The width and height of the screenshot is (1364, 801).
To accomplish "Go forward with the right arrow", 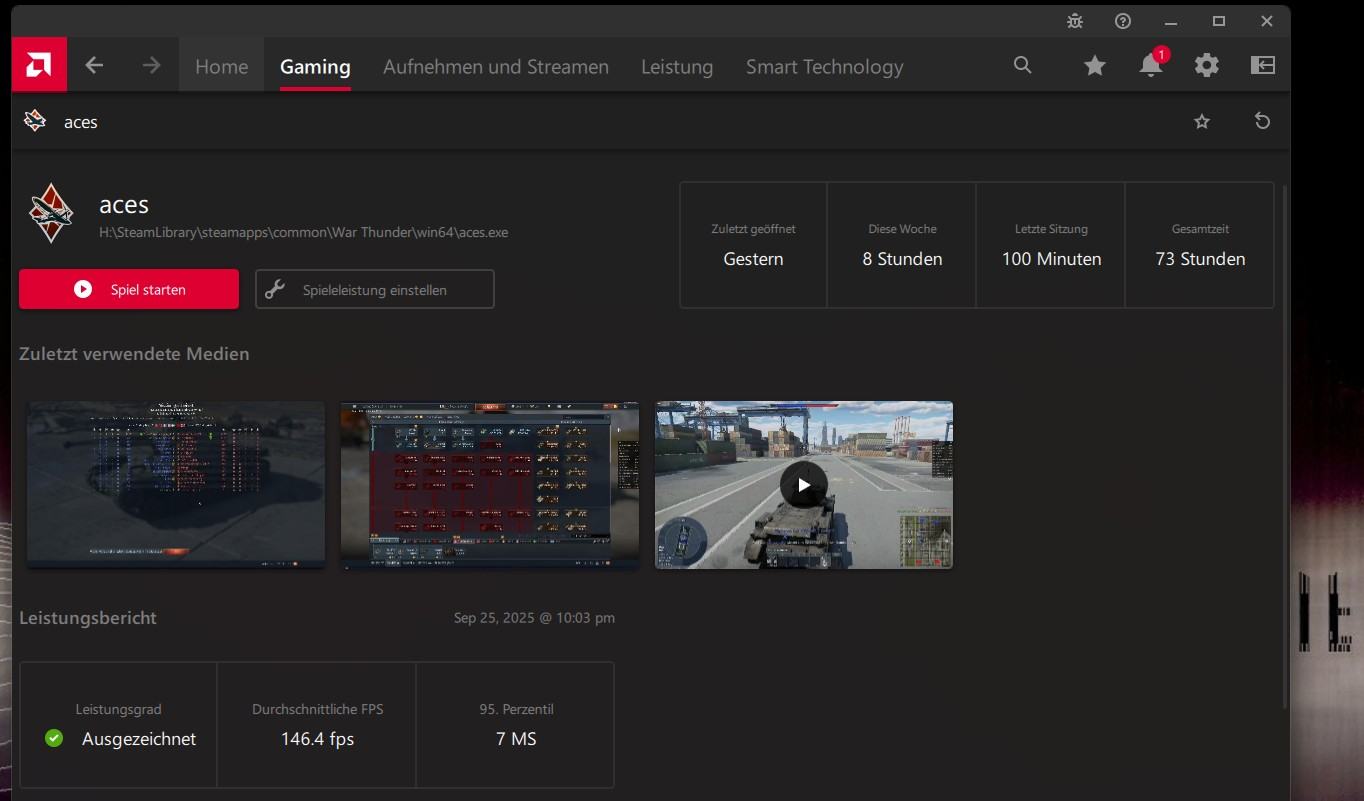I will pyautogui.click(x=151, y=66).
